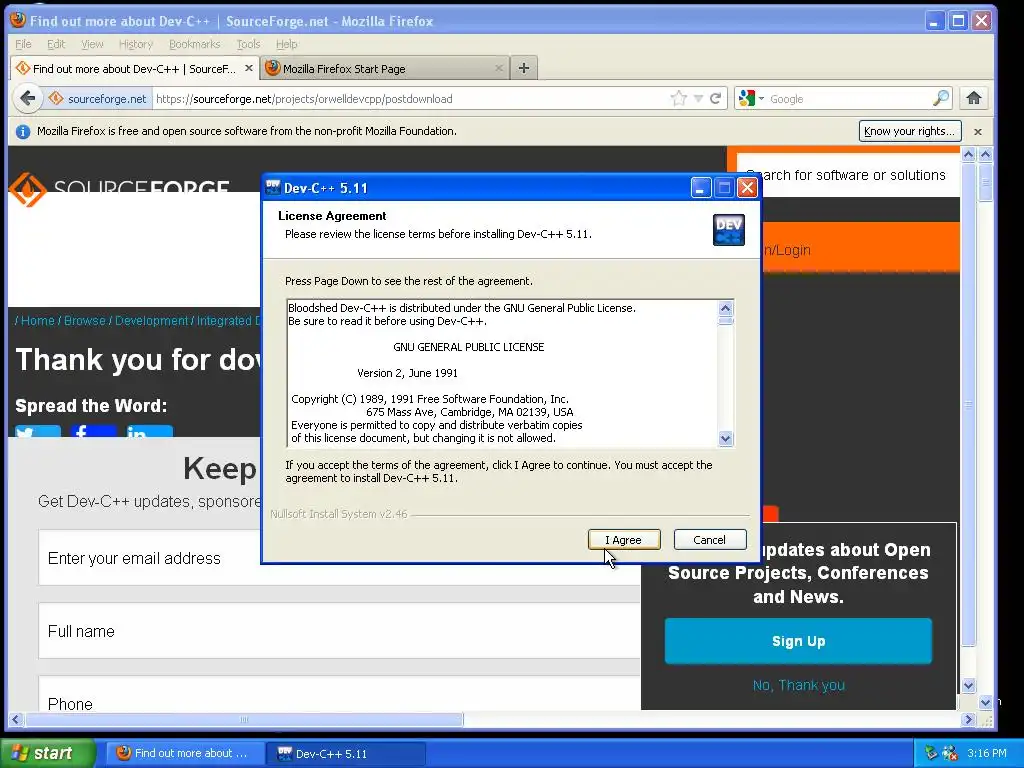The height and width of the screenshot is (768, 1024).
Task: Open the History menu
Action: coord(136,44)
